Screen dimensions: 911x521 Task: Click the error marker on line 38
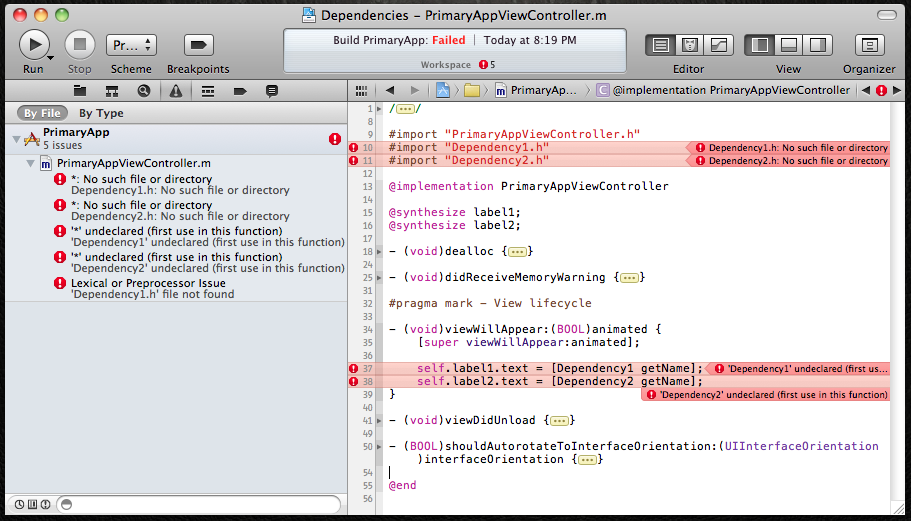[x=353, y=382]
